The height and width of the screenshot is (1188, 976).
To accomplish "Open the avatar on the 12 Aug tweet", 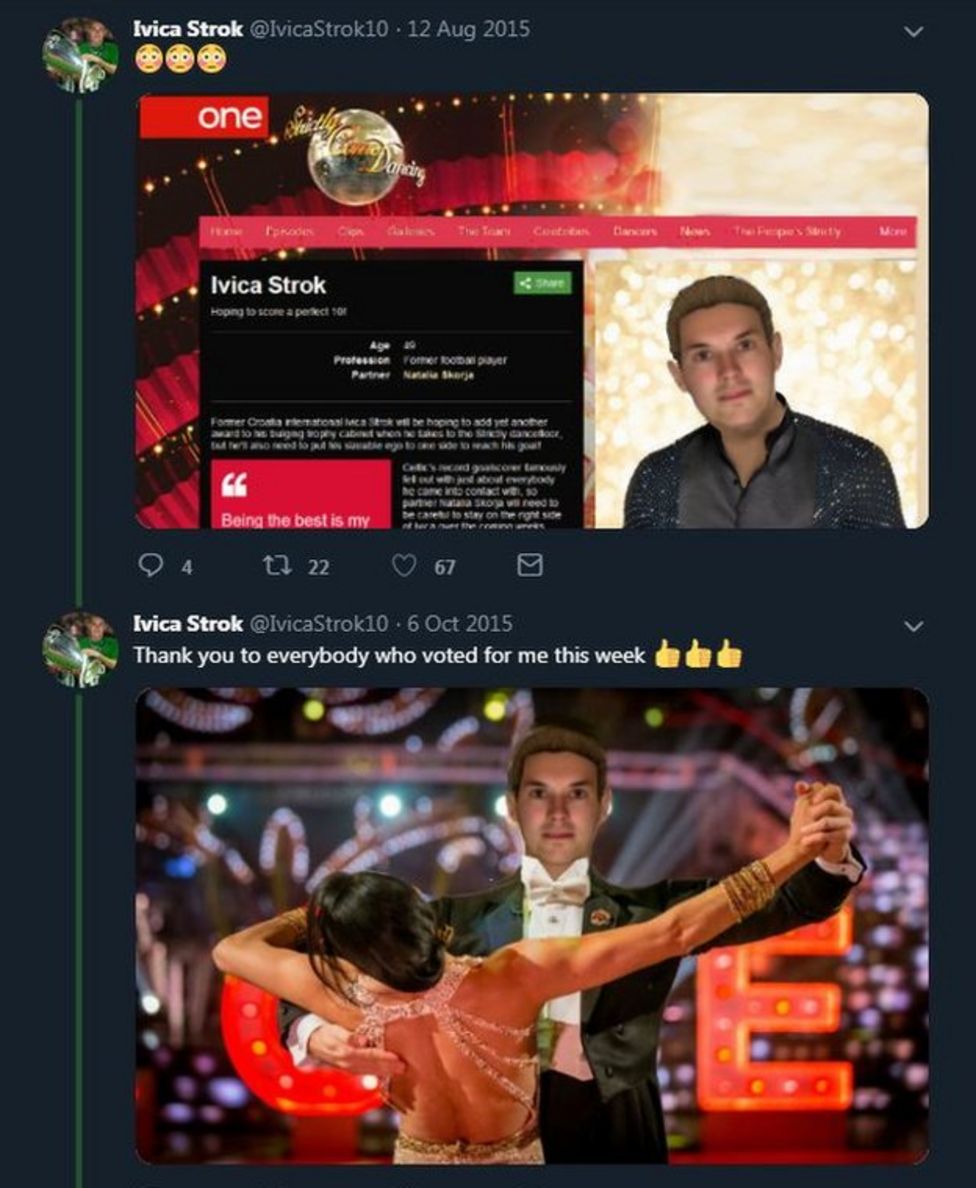I will coord(80,55).
